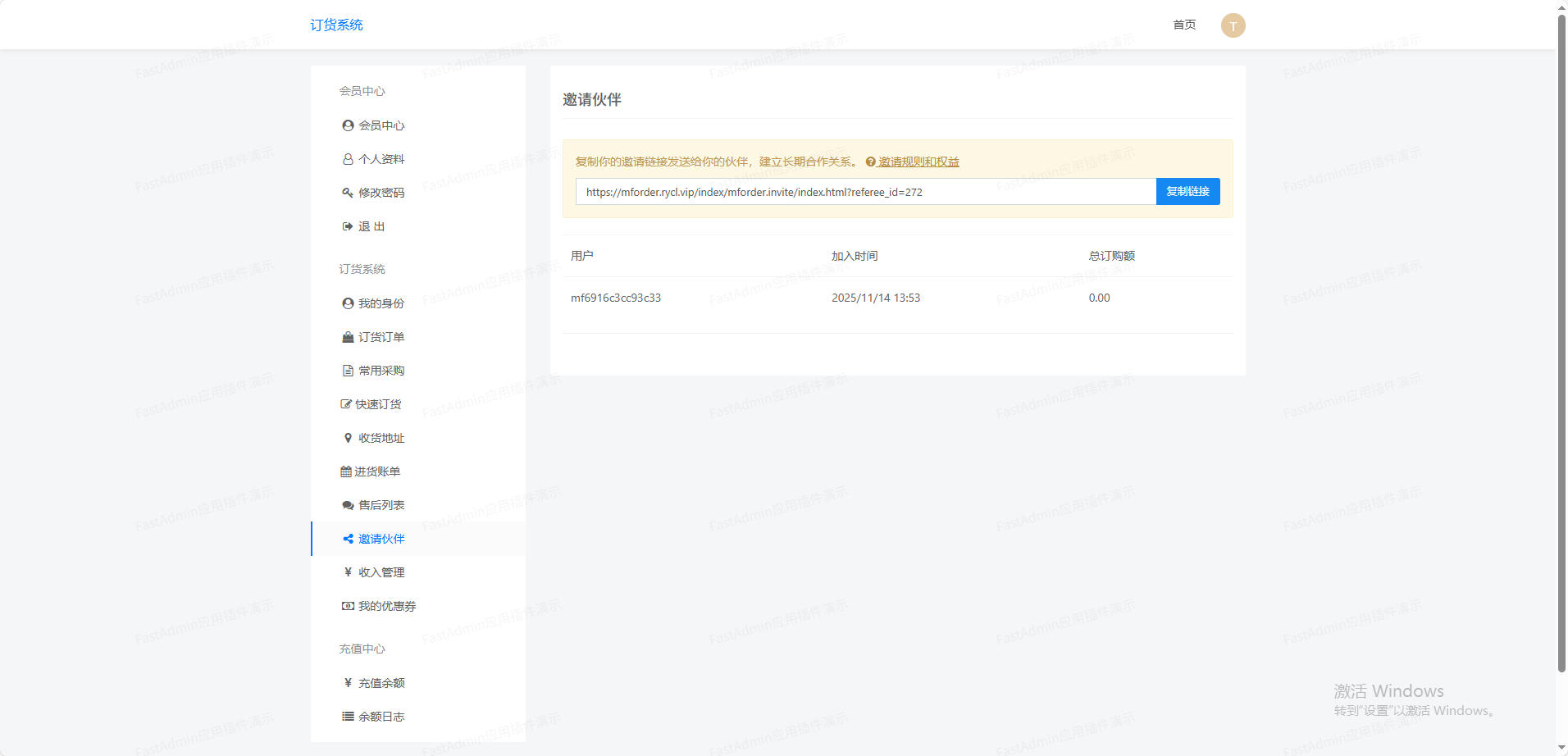Click the list icon beside 余额日志

pos(348,717)
